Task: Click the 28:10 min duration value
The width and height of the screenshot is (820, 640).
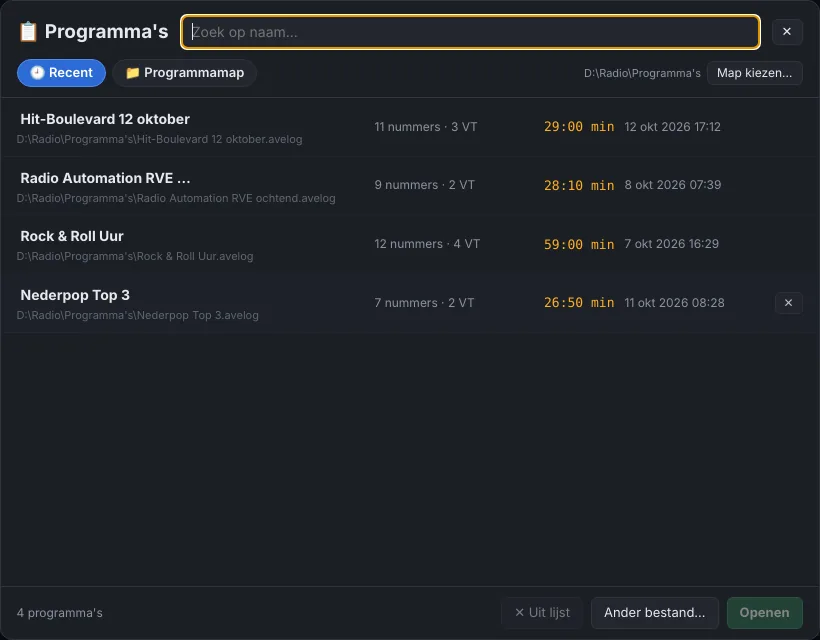Action: pyautogui.click(x=579, y=185)
